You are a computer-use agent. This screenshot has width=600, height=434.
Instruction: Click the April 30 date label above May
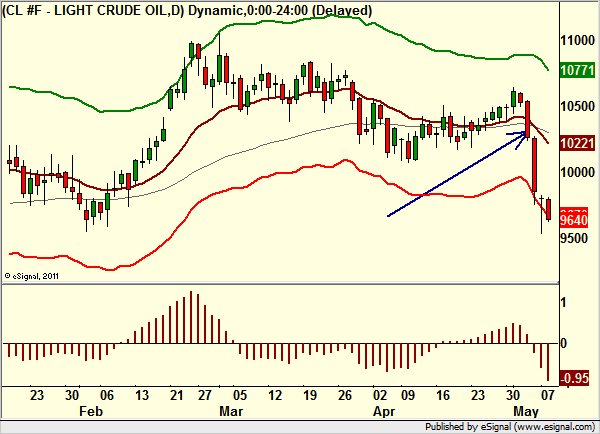(x=513, y=395)
